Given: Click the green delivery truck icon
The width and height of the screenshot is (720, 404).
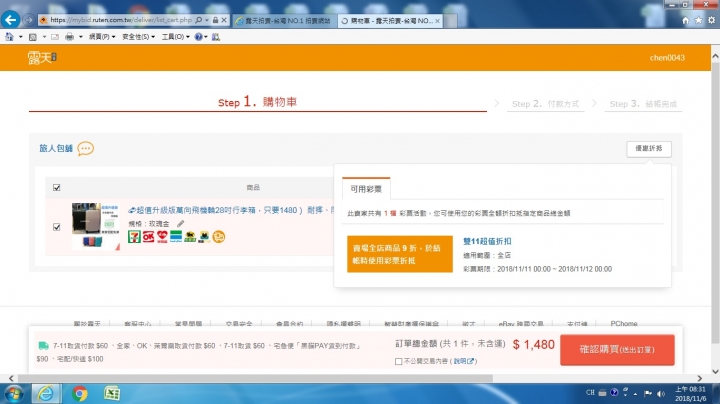Looking at the screenshot, I should 43,345.
